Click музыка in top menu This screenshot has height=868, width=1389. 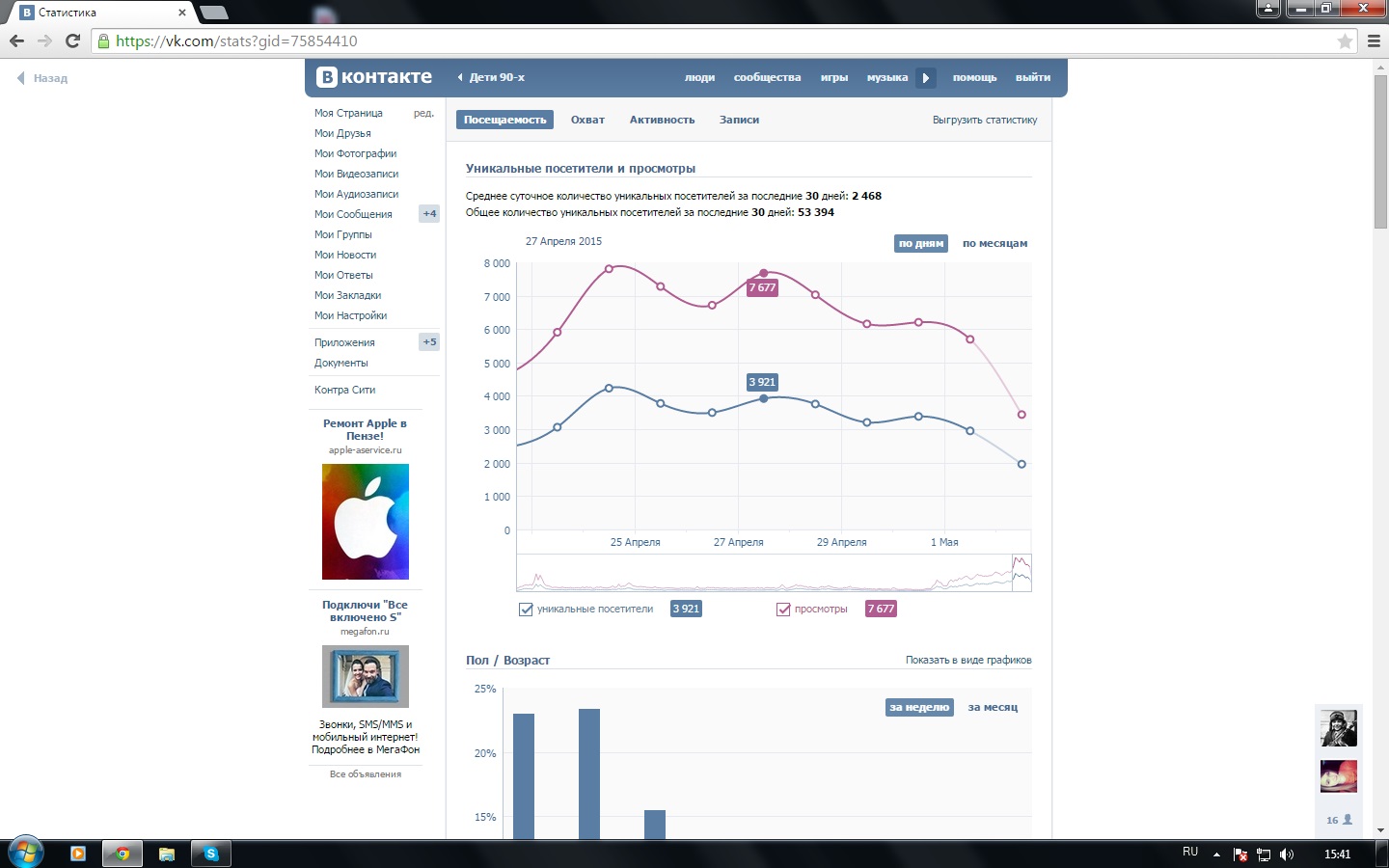[887, 77]
